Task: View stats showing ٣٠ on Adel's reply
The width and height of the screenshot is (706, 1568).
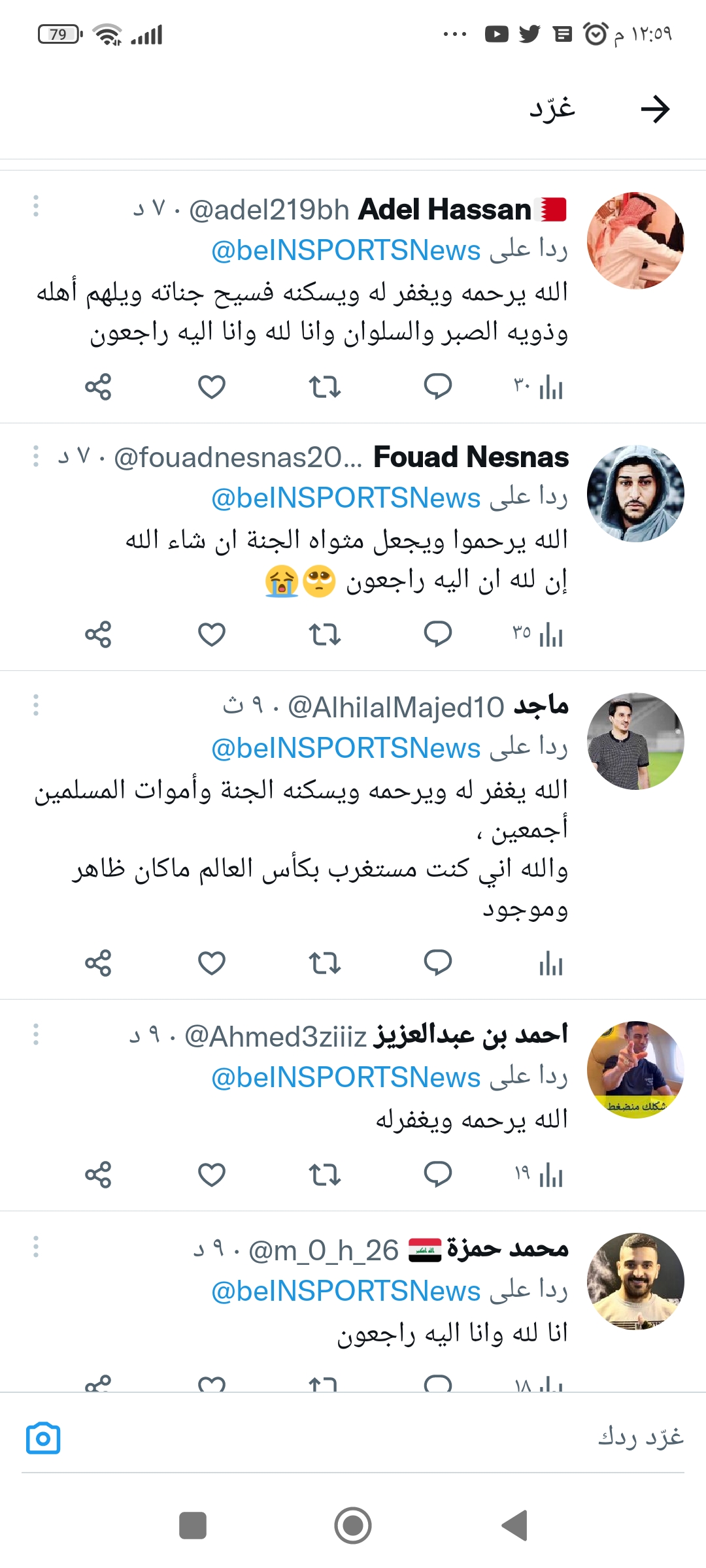Action: point(538,387)
